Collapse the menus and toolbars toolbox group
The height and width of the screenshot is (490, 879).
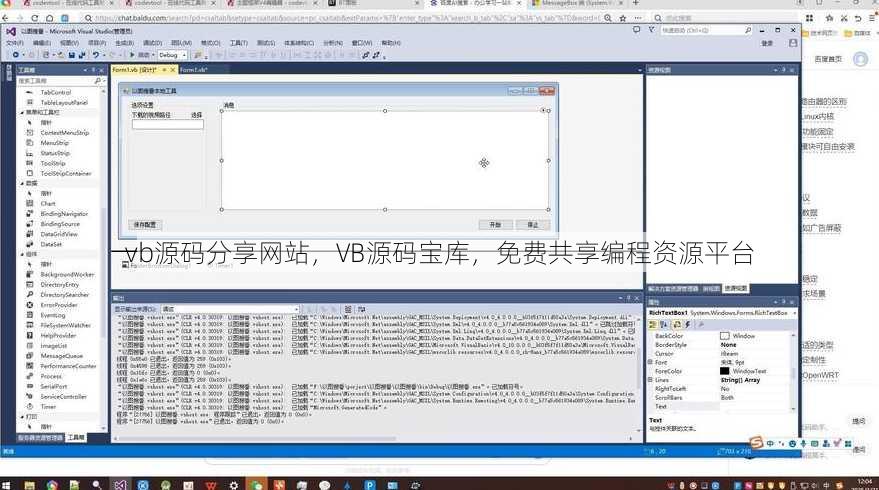click(22, 113)
